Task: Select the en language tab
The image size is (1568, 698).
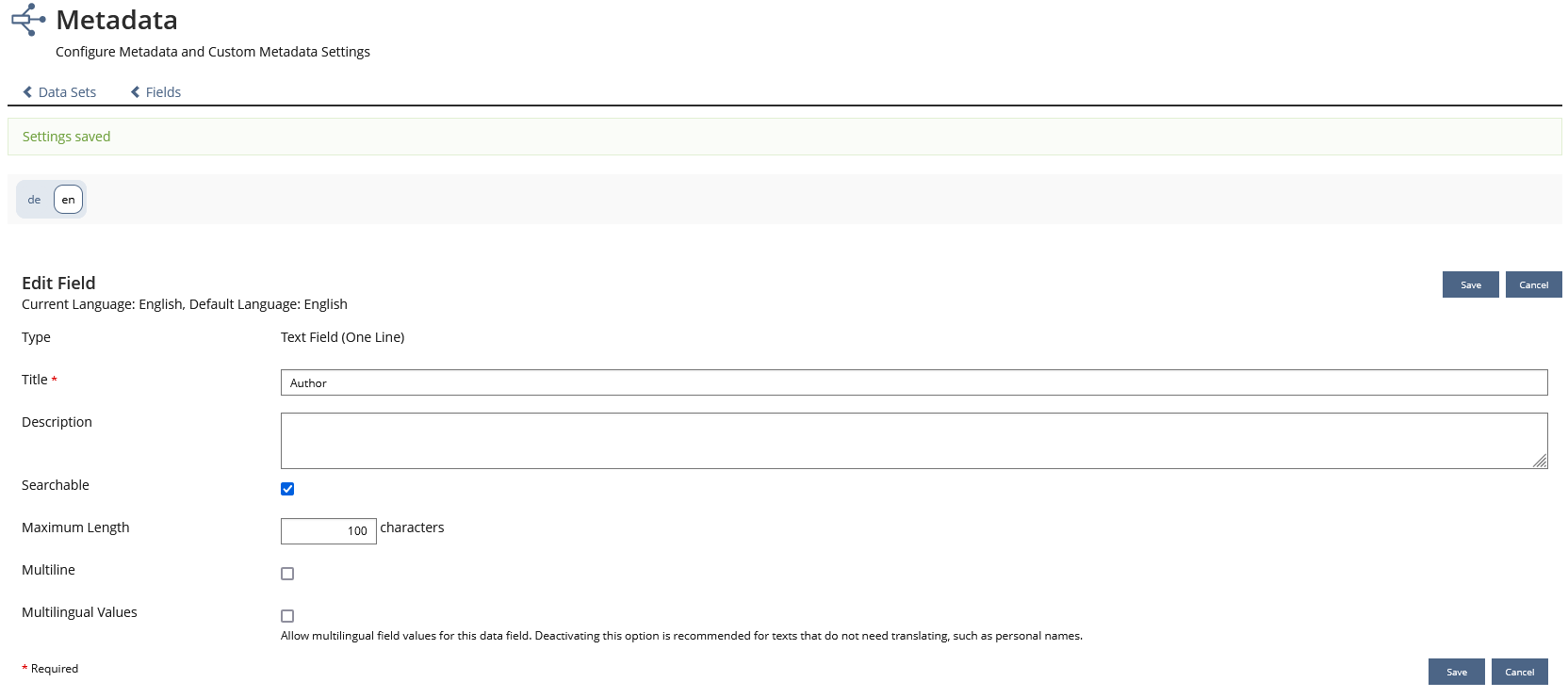Action: tap(68, 200)
